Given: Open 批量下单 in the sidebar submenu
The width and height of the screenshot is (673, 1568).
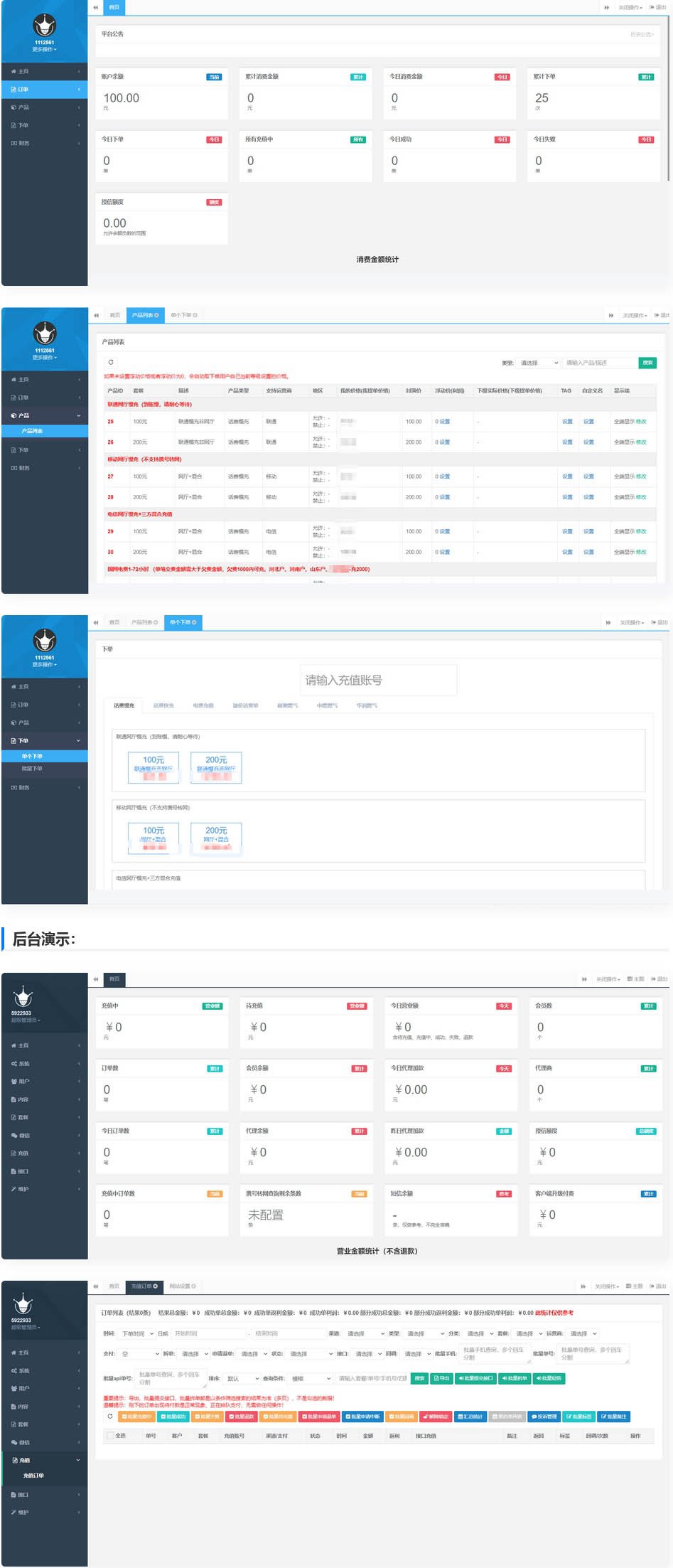Looking at the screenshot, I should tap(32, 768).
